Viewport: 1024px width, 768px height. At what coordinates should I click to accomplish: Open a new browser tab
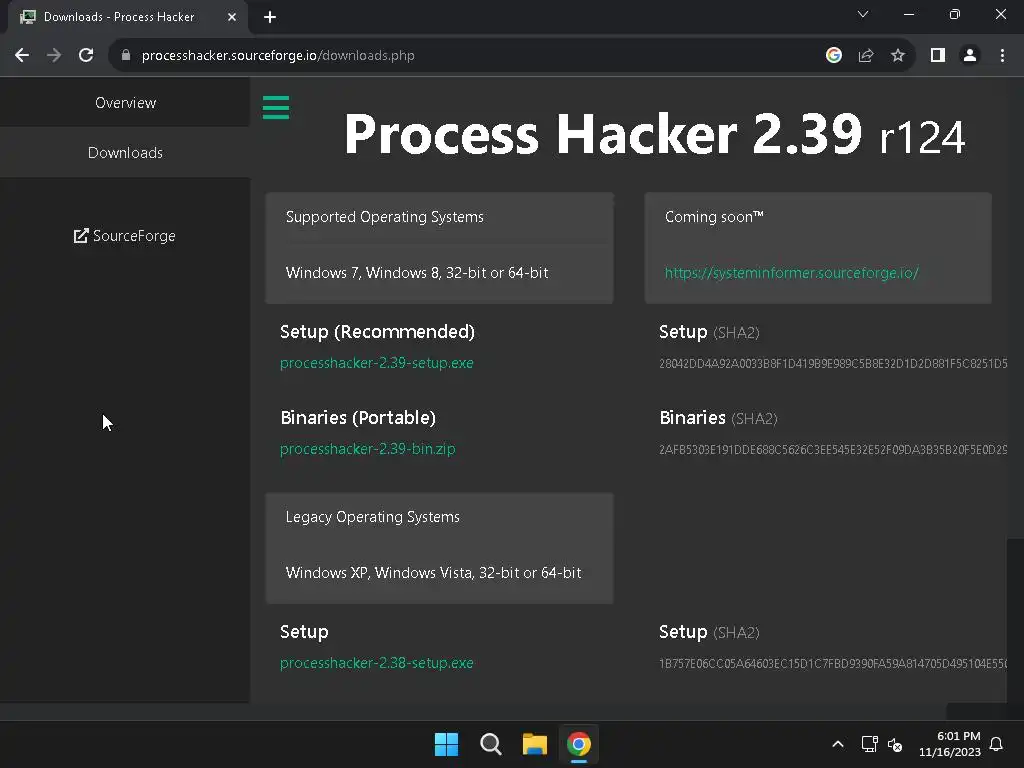[270, 17]
